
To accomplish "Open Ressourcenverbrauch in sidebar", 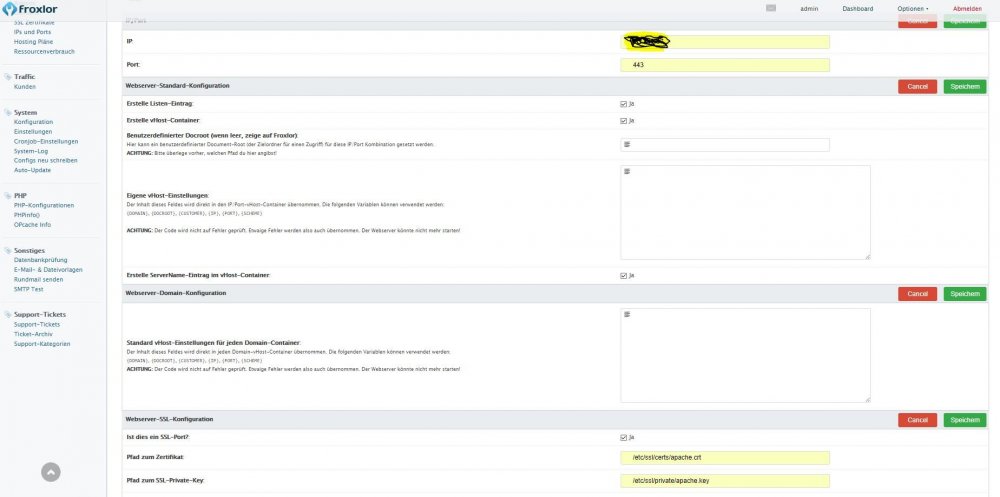I will point(44,52).
